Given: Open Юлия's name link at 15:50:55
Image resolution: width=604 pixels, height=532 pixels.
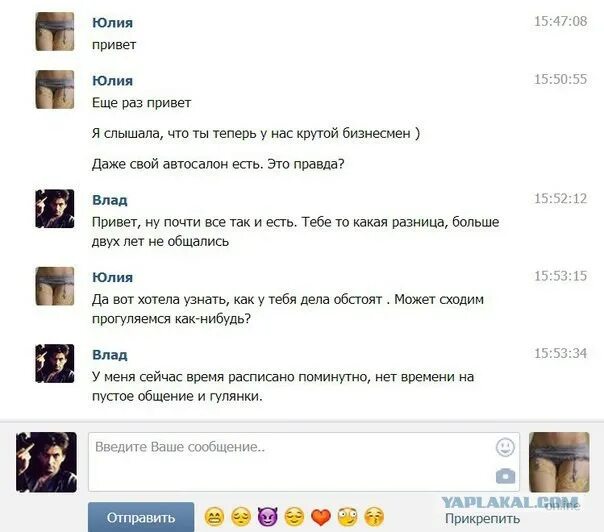Looking at the screenshot, I should coord(112,81).
